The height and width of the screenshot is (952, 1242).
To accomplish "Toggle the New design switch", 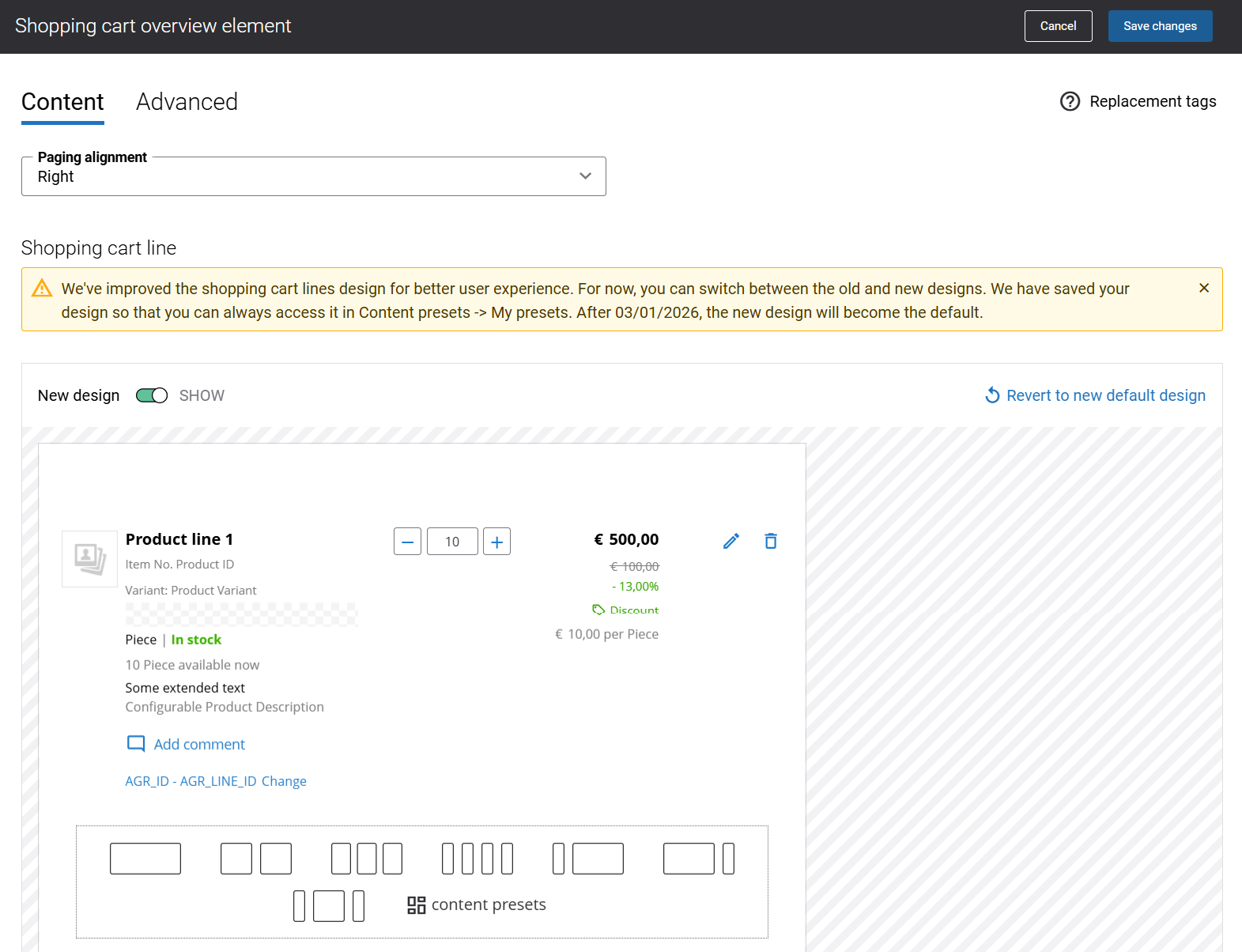I will (152, 395).
